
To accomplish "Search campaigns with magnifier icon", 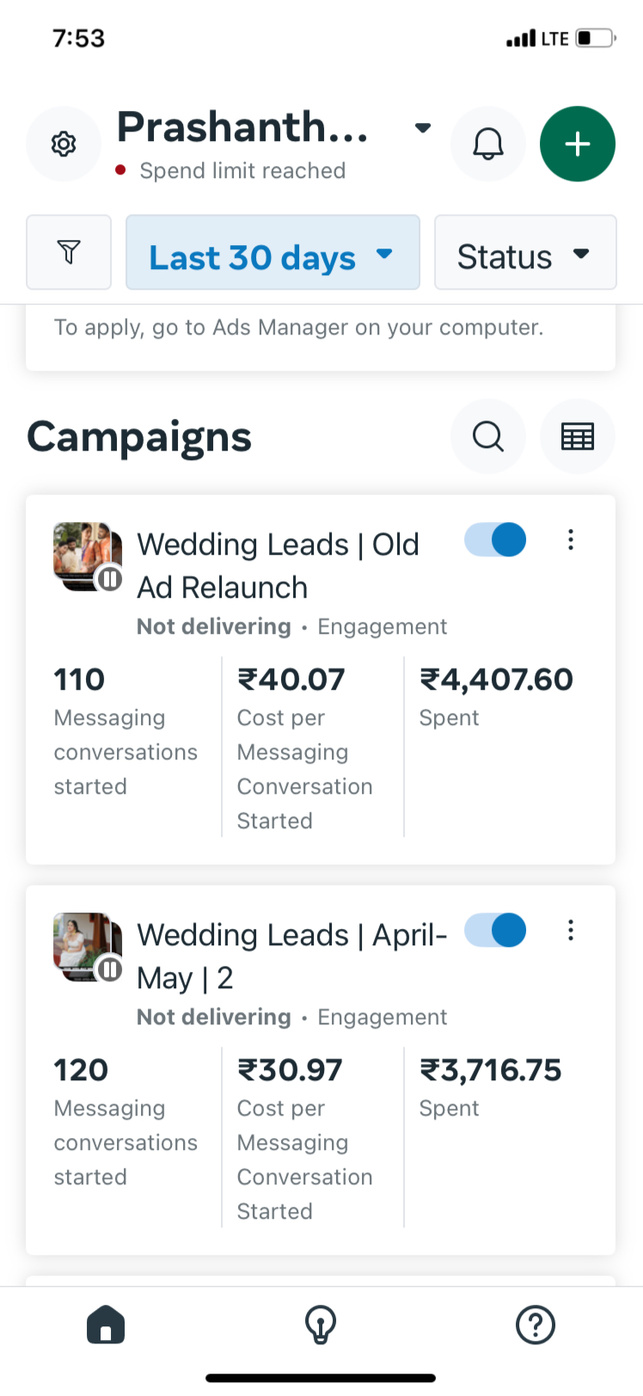I will pyautogui.click(x=488, y=437).
